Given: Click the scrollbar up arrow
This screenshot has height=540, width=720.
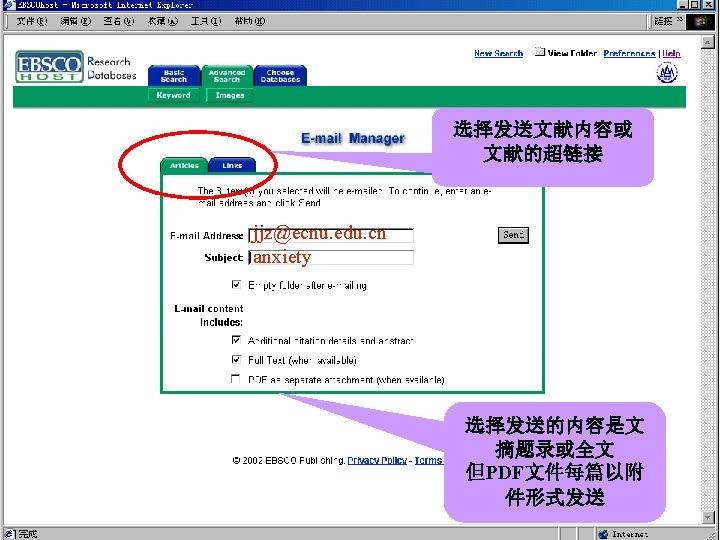Looking at the screenshot, I should click(708, 42).
